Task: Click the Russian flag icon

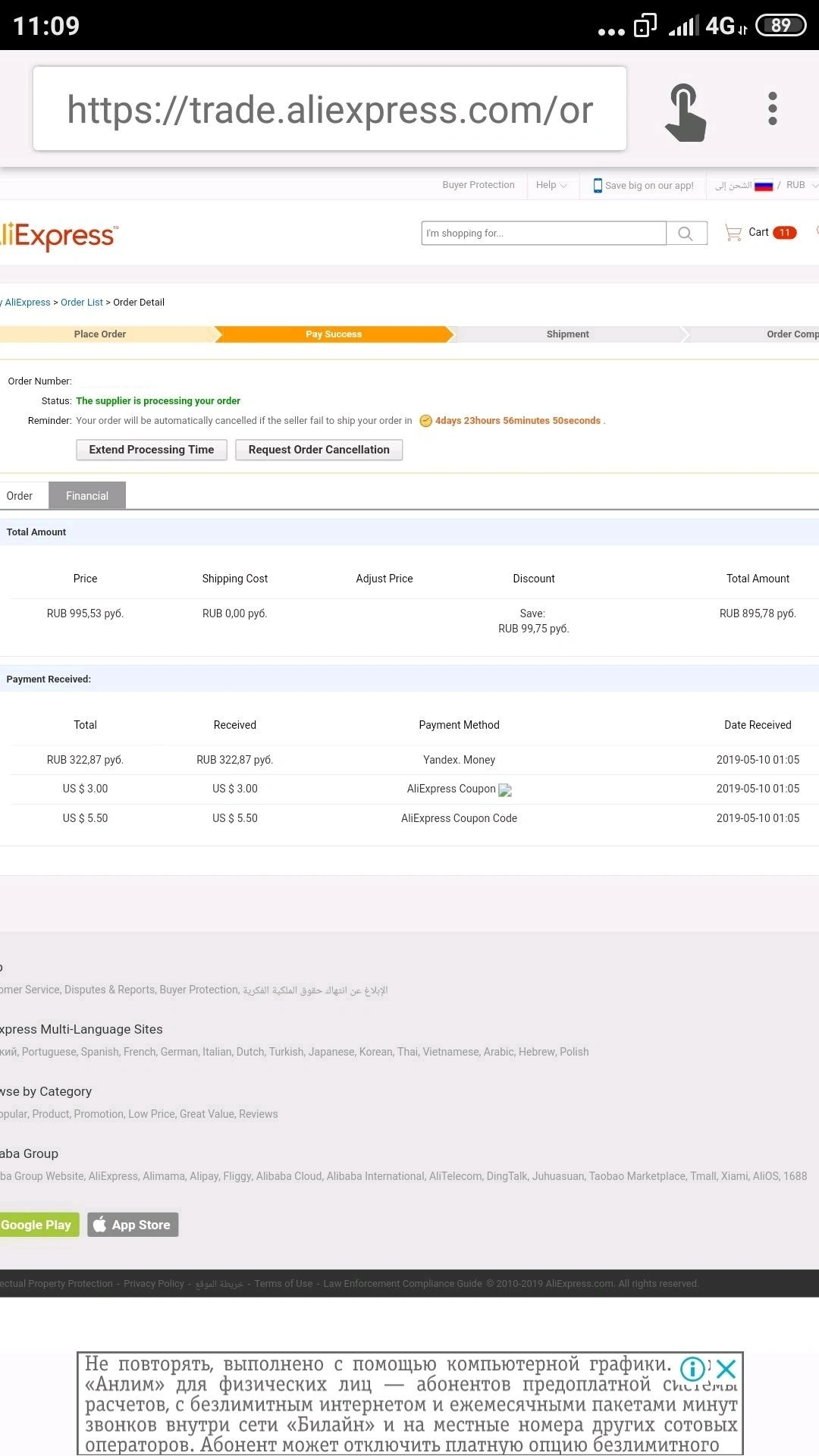Action: [x=764, y=185]
